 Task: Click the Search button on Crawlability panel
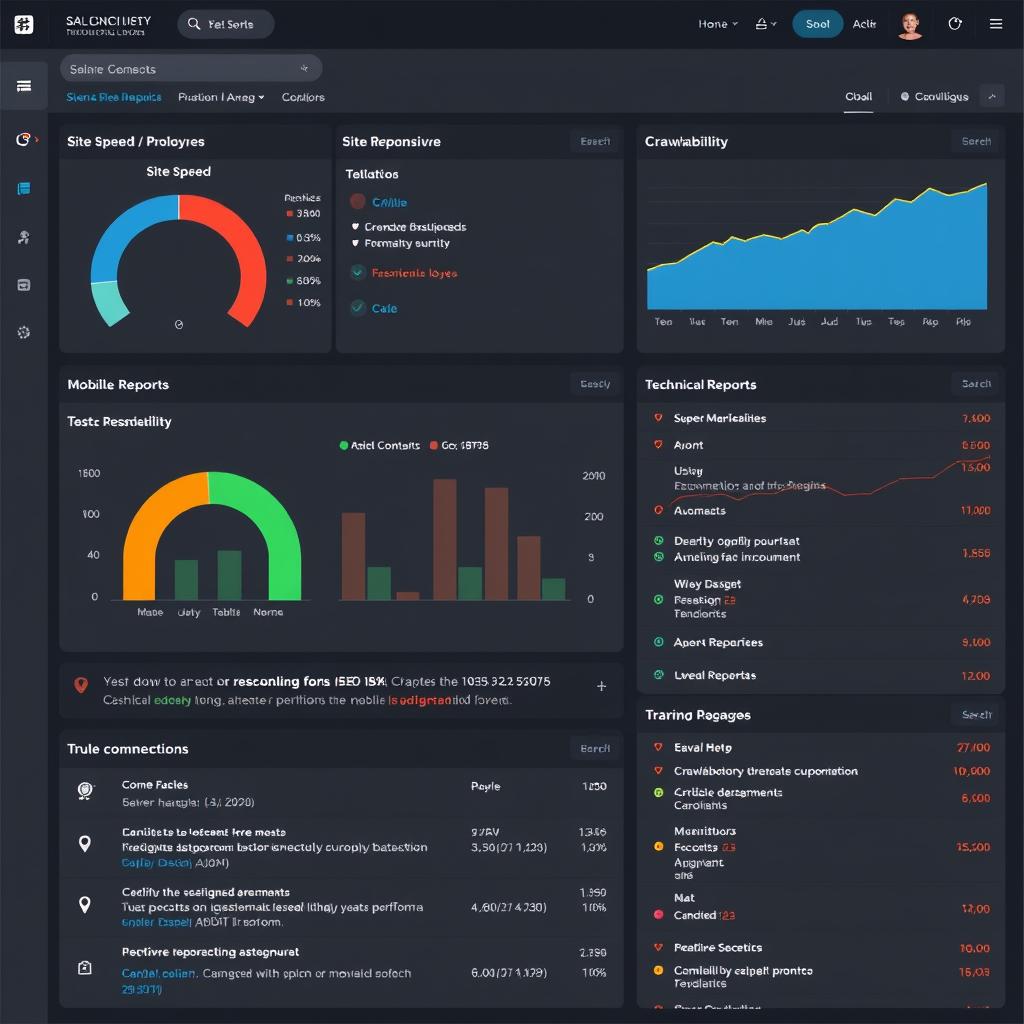pos(975,141)
